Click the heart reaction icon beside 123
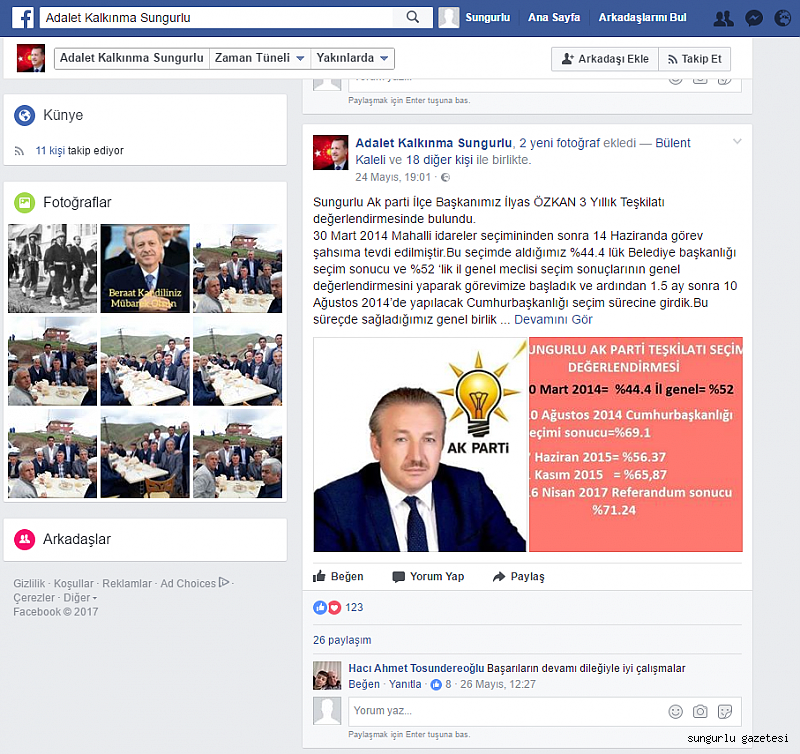This screenshot has height=754, width=800. [334, 608]
